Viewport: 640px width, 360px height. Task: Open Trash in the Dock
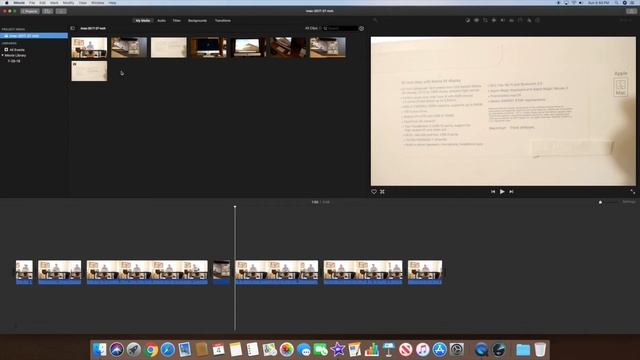540,350
